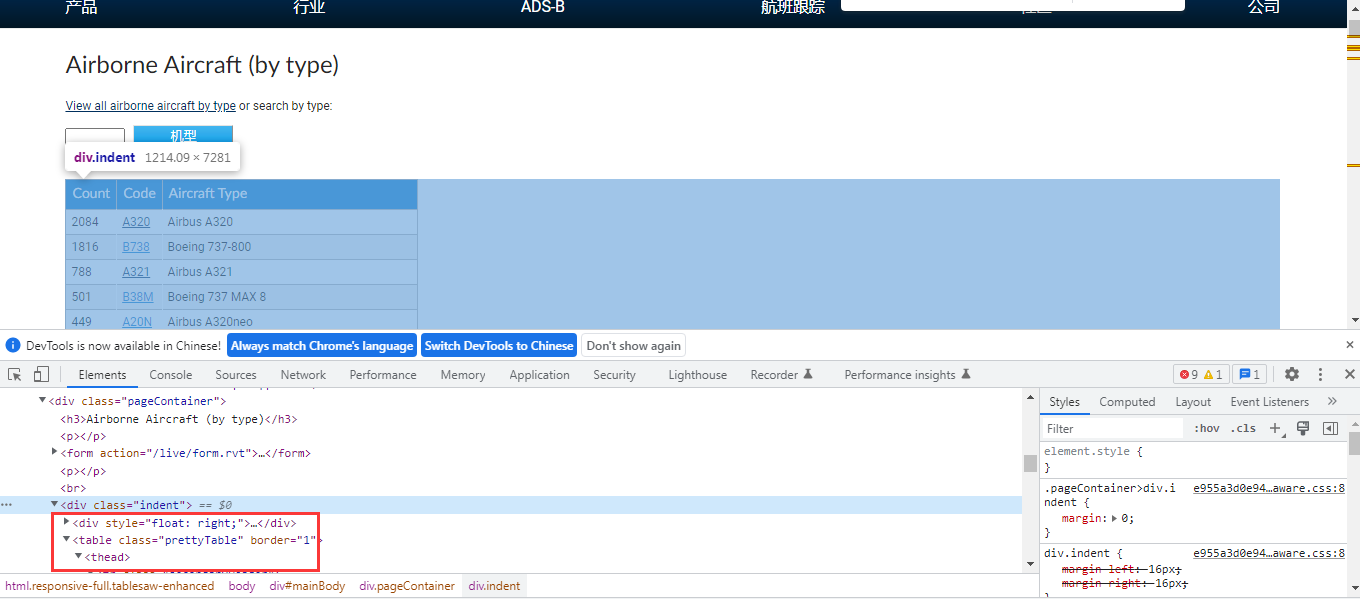1360x599 pixels.
Task: Open the Sources tab
Action: point(236,375)
